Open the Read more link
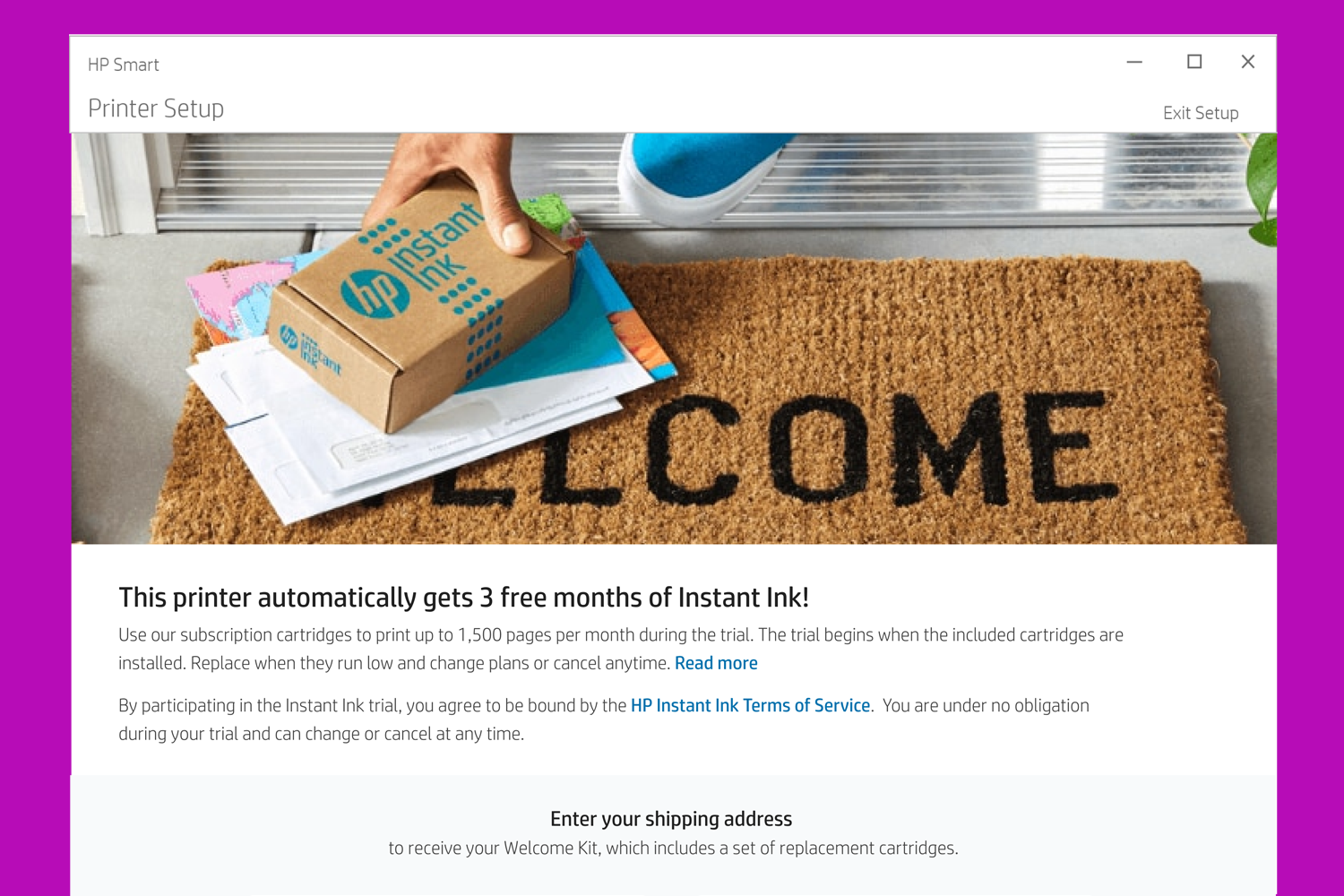 [716, 663]
